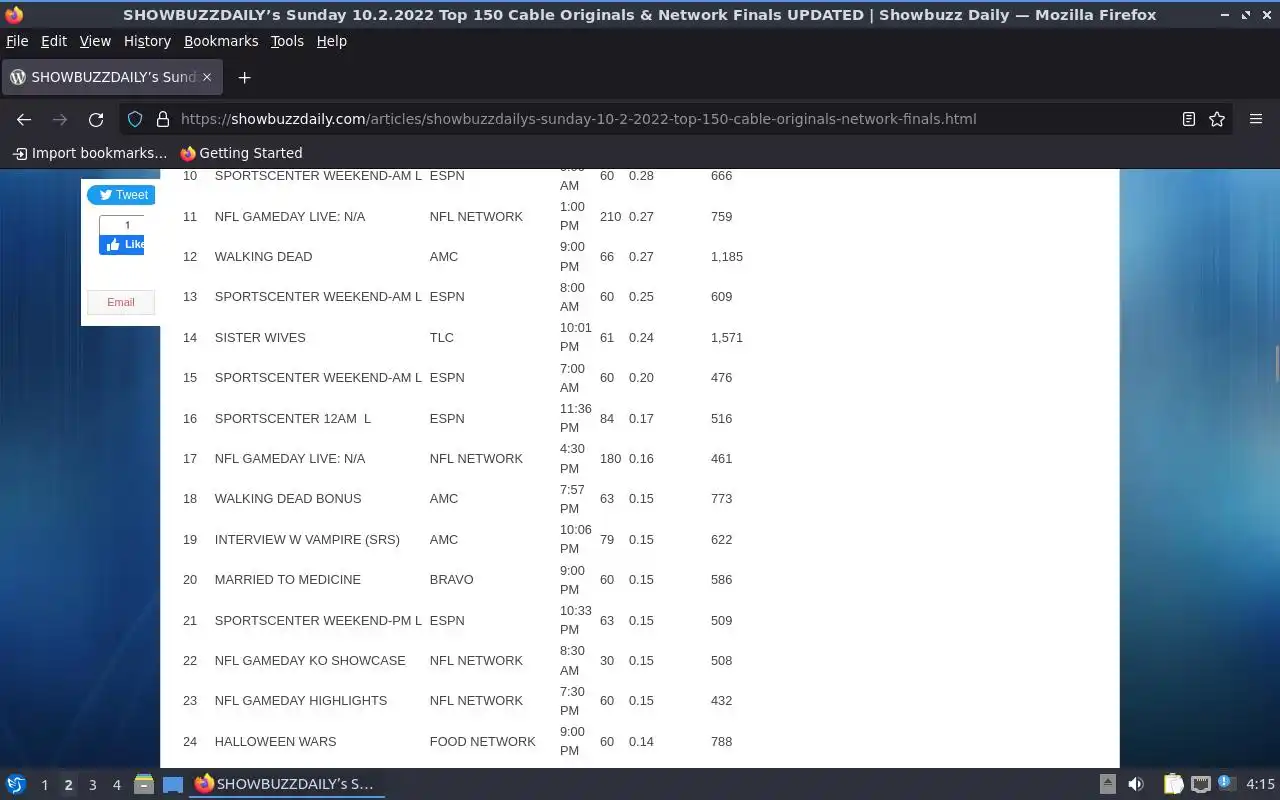This screenshot has width=1280, height=800.
Task: Select Firefox window in the taskbar
Action: tap(287, 784)
